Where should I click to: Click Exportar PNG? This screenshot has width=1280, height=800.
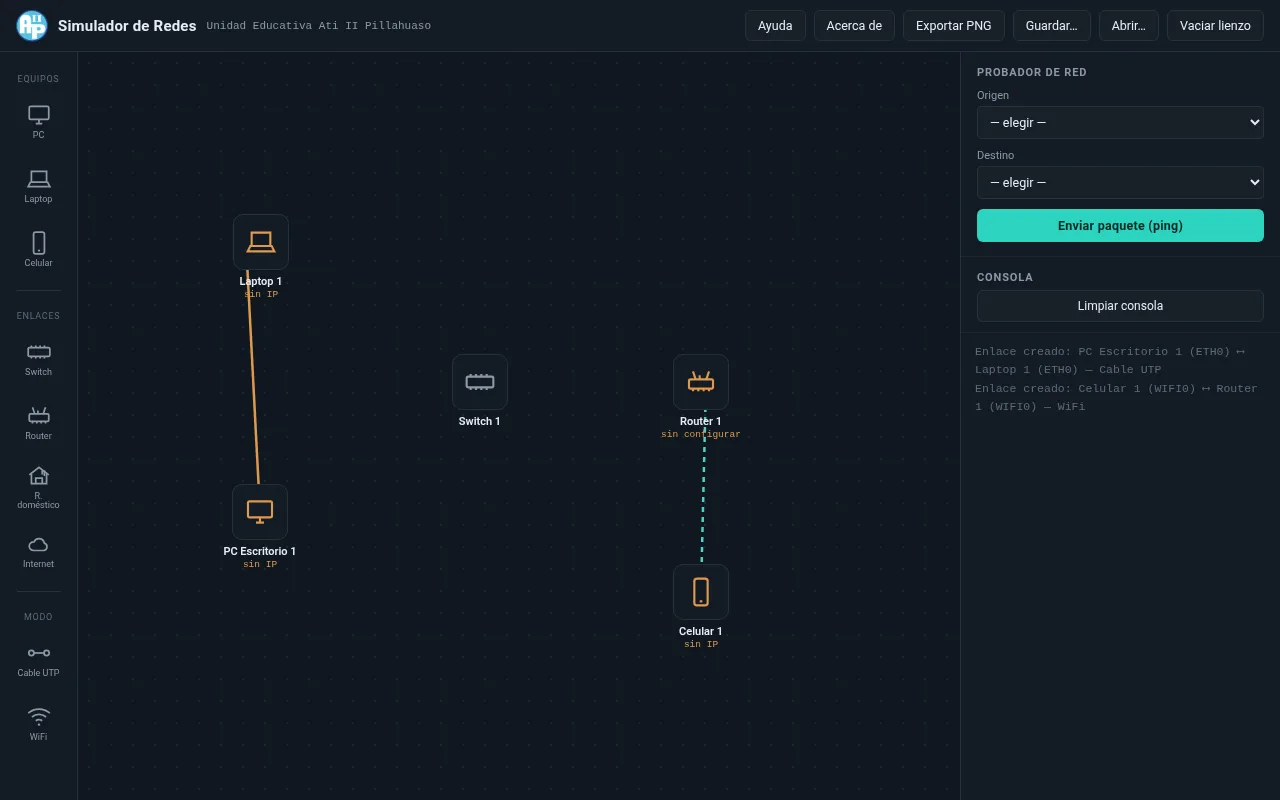coord(953,26)
